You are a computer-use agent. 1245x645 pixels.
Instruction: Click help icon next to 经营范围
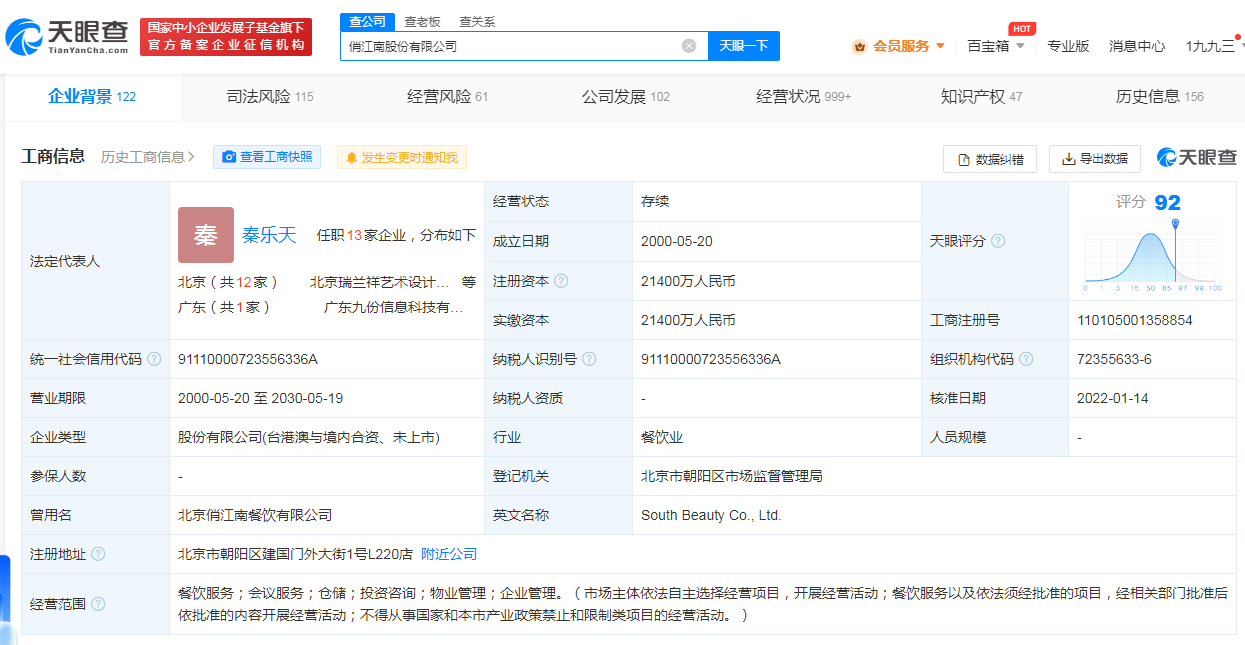coord(98,604)
